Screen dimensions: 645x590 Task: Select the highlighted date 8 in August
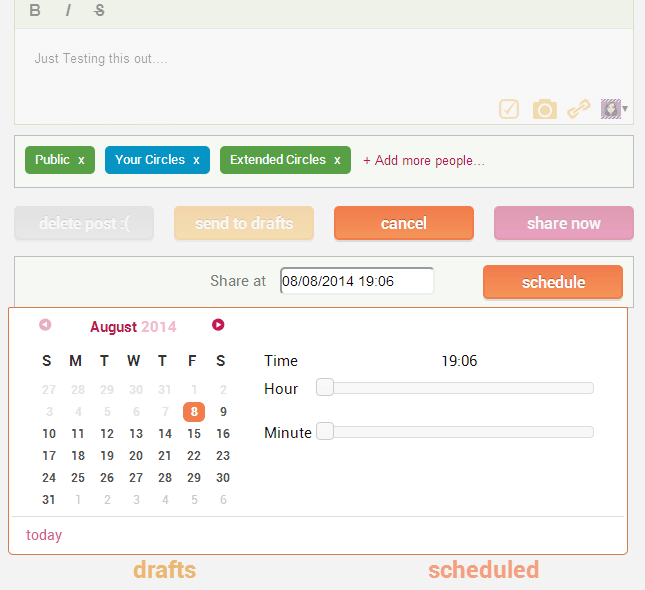[x=194, y=411]
